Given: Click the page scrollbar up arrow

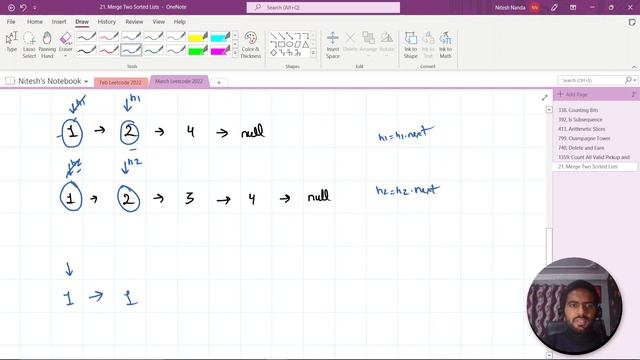Looking at the screenshot, I should [549, 109].
